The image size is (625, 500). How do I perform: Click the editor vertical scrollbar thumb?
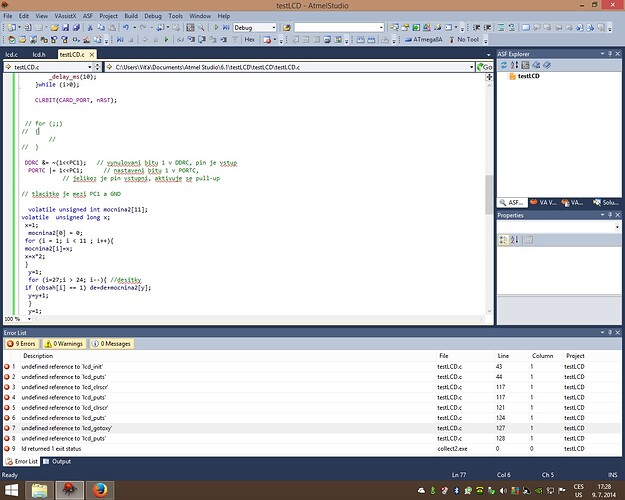coord(489,194)
